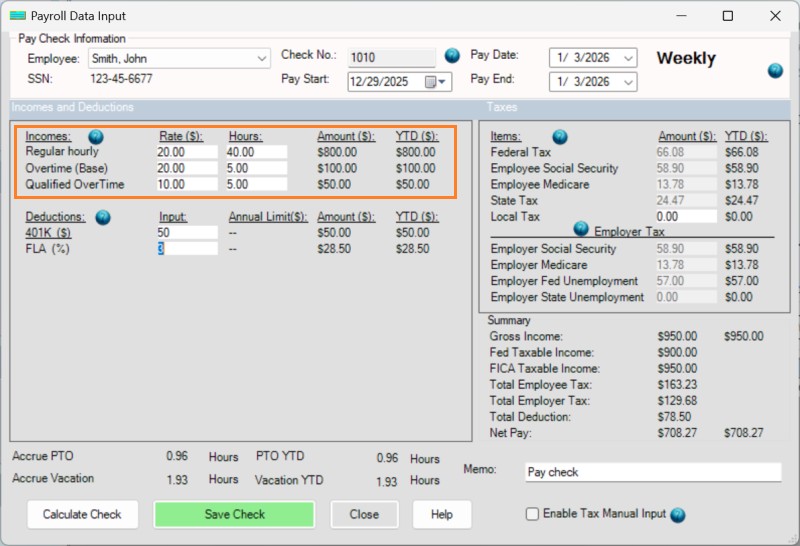Click help icon beside Taxes Items header
The image size is (800, 546).
coord(560,137)
